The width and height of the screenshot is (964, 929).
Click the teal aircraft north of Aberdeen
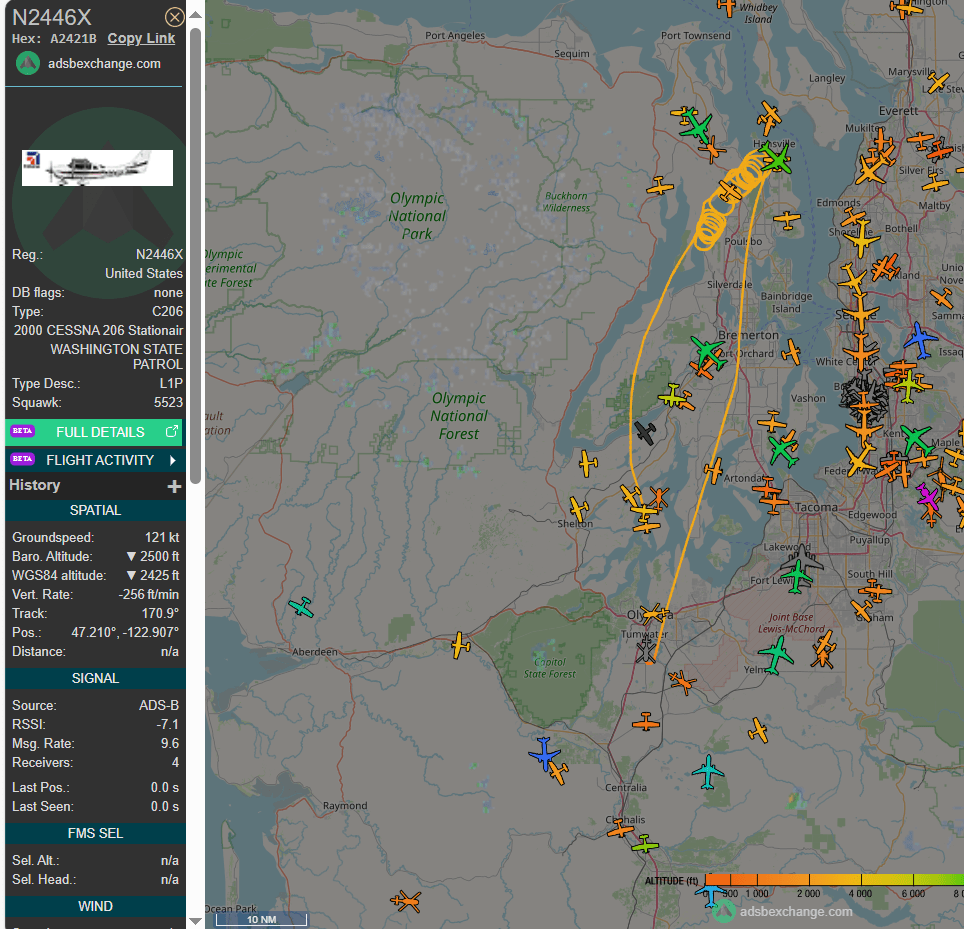(300, 607)
